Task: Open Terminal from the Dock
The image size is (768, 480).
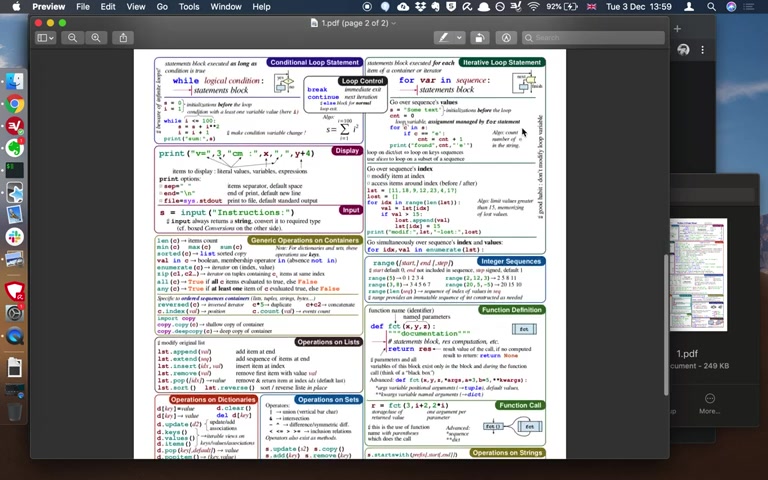Action: pyautogui.click(x=15, y=170)
